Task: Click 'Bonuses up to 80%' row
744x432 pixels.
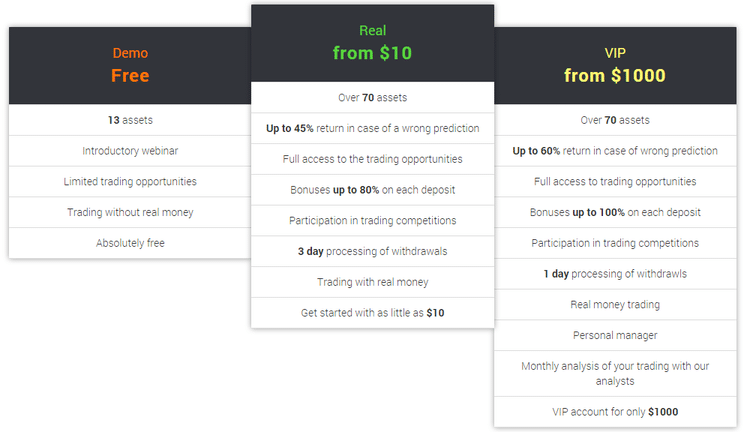Action: 372,190
